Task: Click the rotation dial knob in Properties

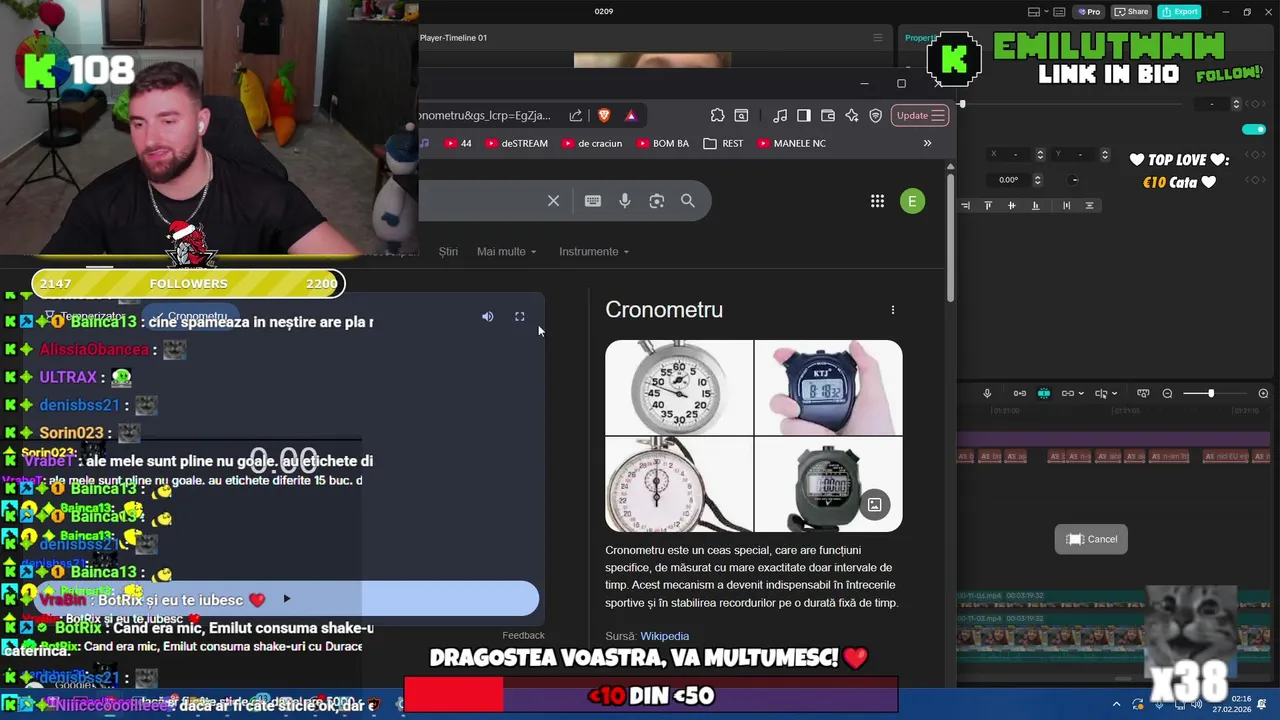Action: coord(1073,180)
